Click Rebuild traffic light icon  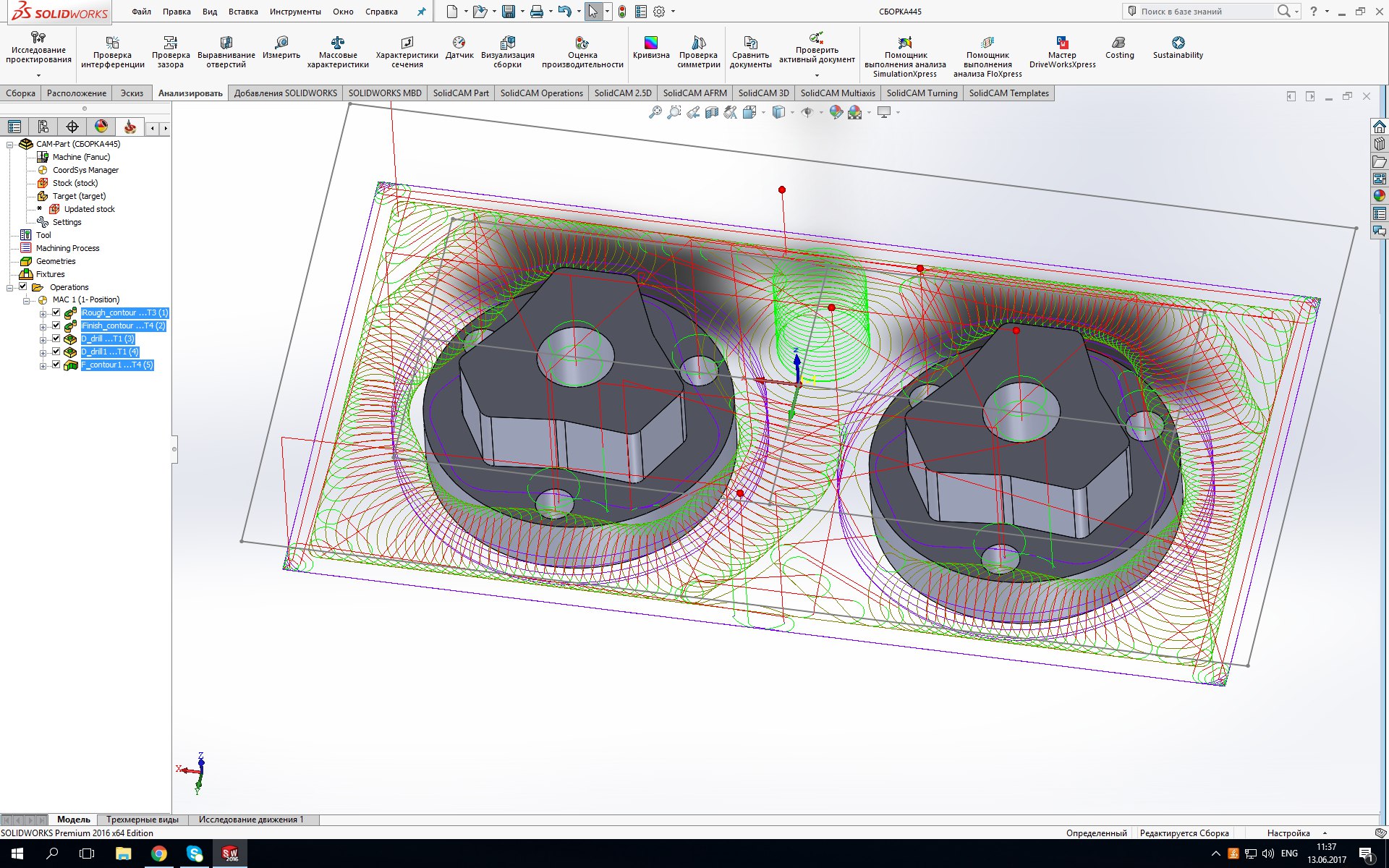(622, 12)
